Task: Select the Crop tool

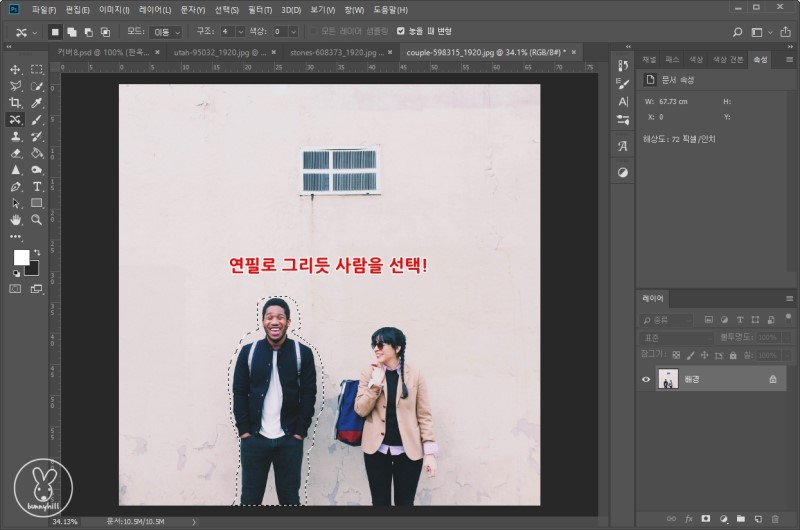Action: pyautogui.click(x=15, y=103)
